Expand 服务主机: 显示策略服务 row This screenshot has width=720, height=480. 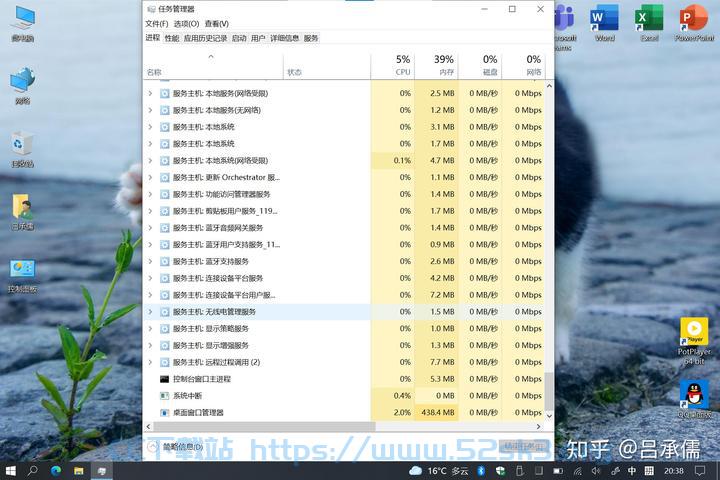pyautogui.click(x=150, y=328)
